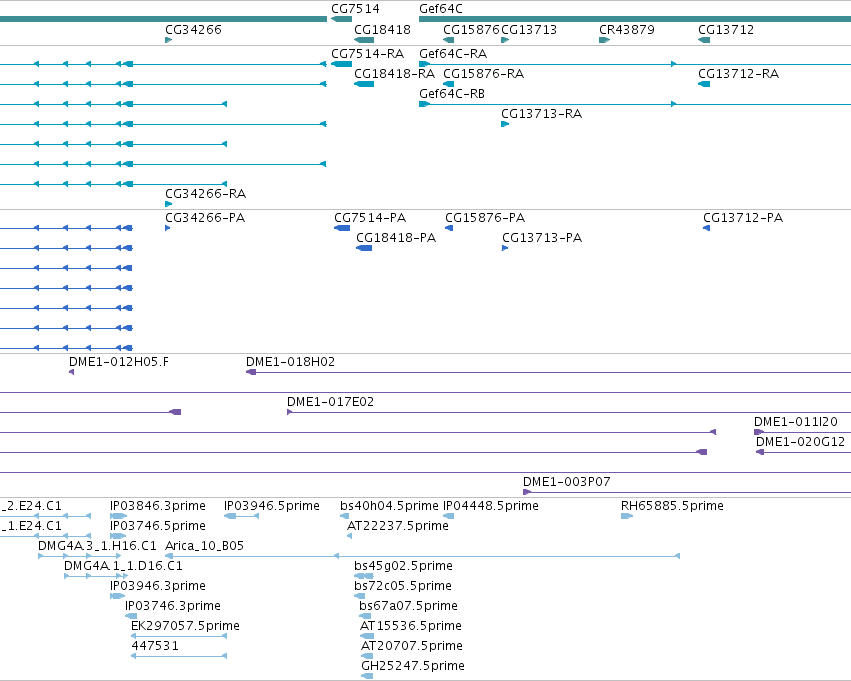Click the CG7514-RA transcript label
The height and width of the screenshot is (681, 851).
(x=367, y=54)
